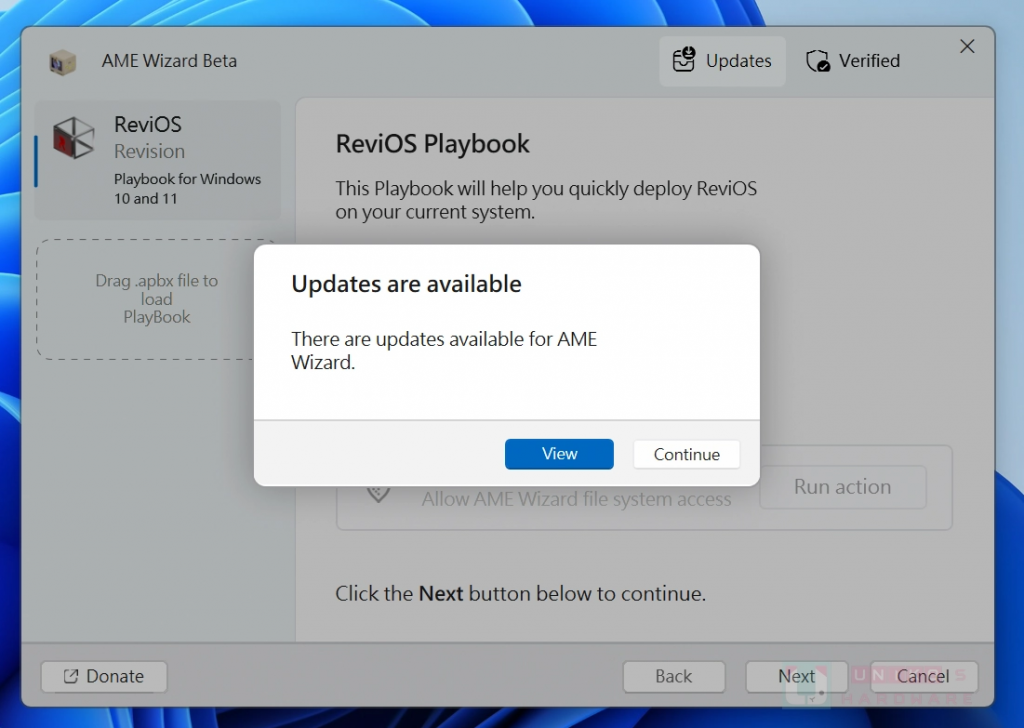The image size is (1024, 728).
Task: Click the Cancel button
Action: pyautogui.click(x=923, y=676)
